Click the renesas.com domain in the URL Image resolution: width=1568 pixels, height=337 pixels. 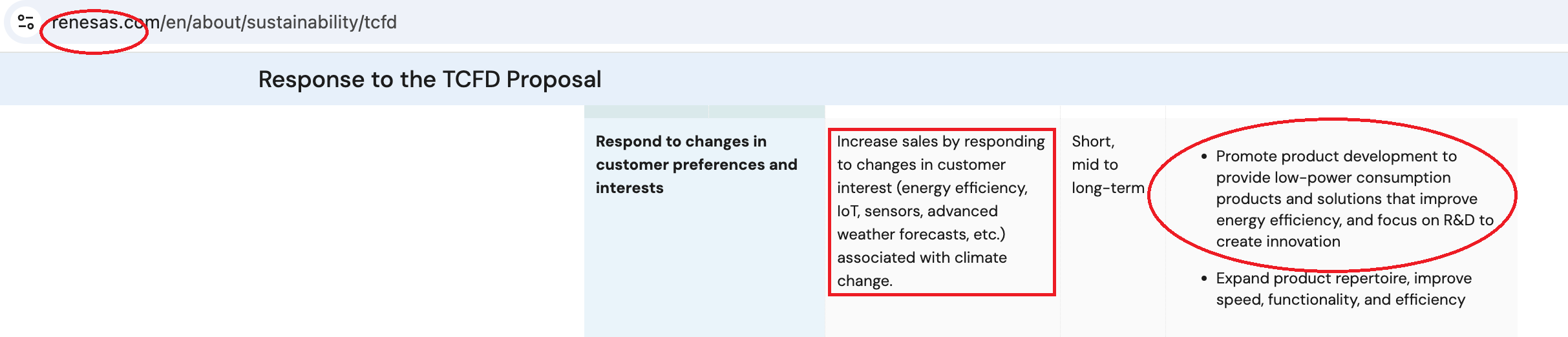tap(103, 22)
